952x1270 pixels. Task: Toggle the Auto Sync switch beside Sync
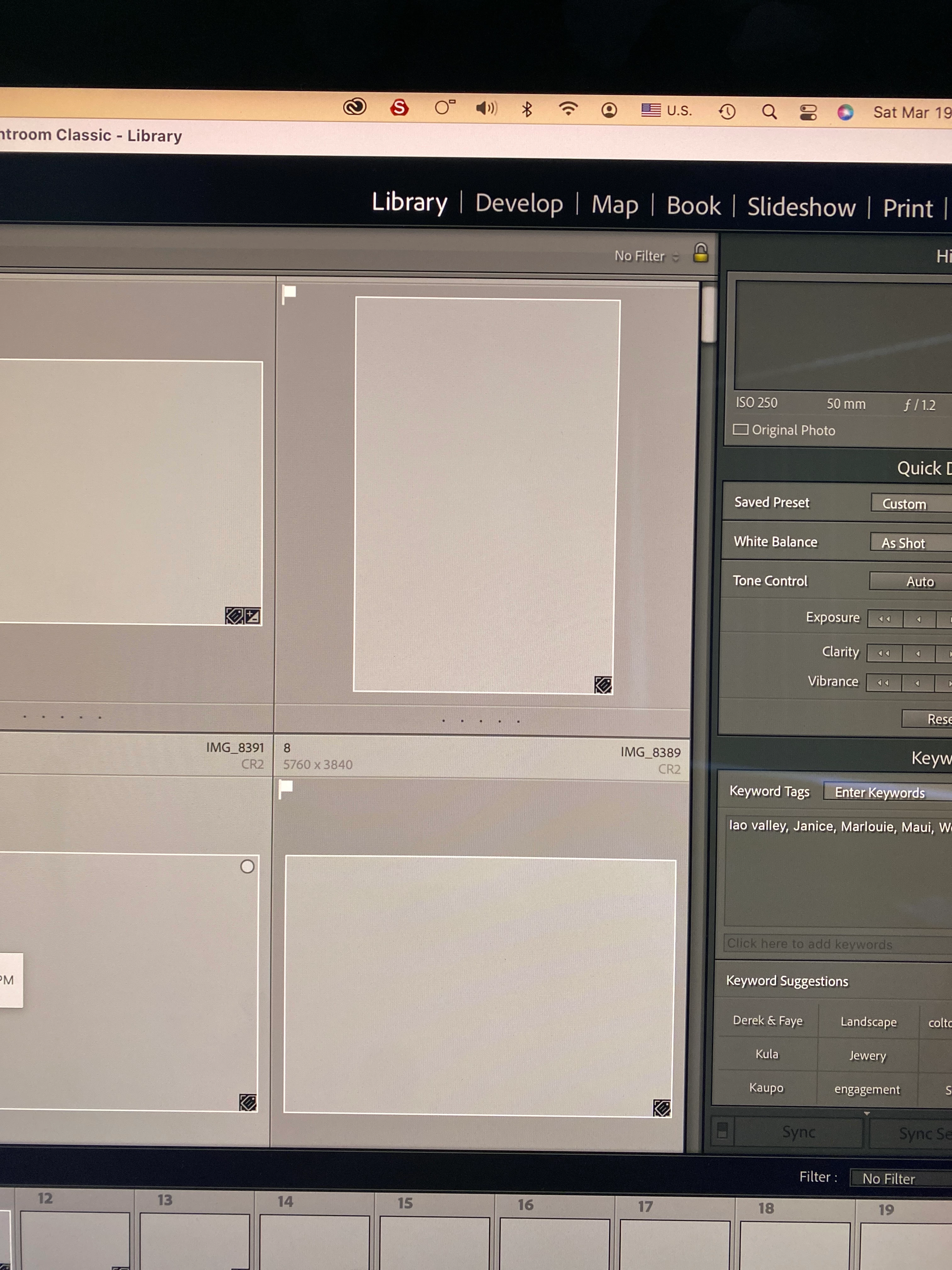click(722, 1130)
